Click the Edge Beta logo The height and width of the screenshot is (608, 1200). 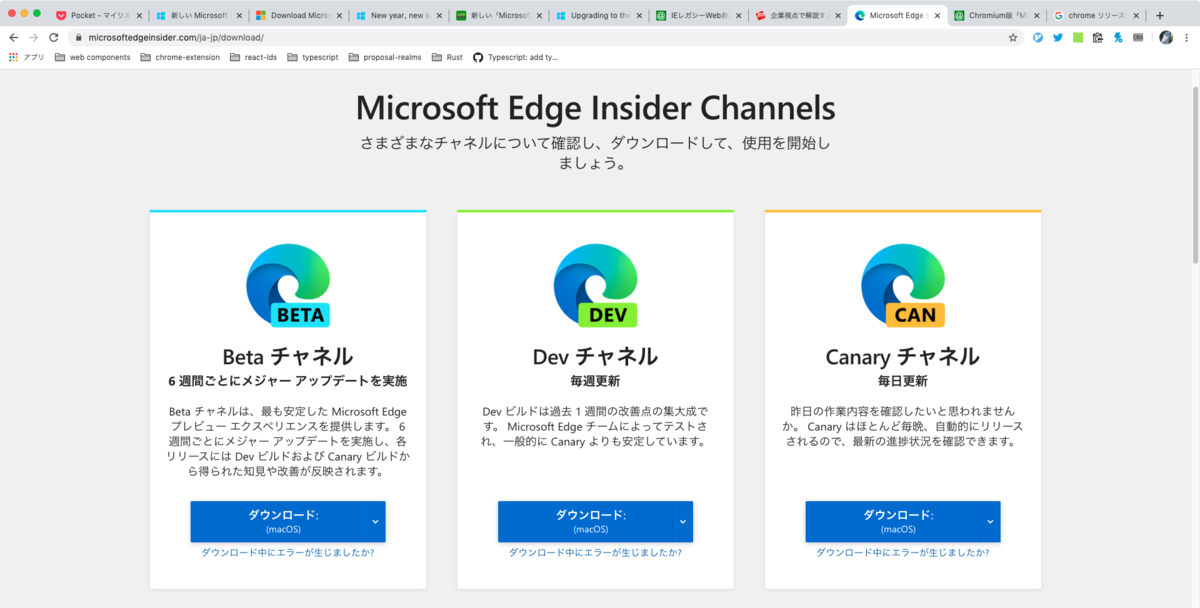click(288, 285)
